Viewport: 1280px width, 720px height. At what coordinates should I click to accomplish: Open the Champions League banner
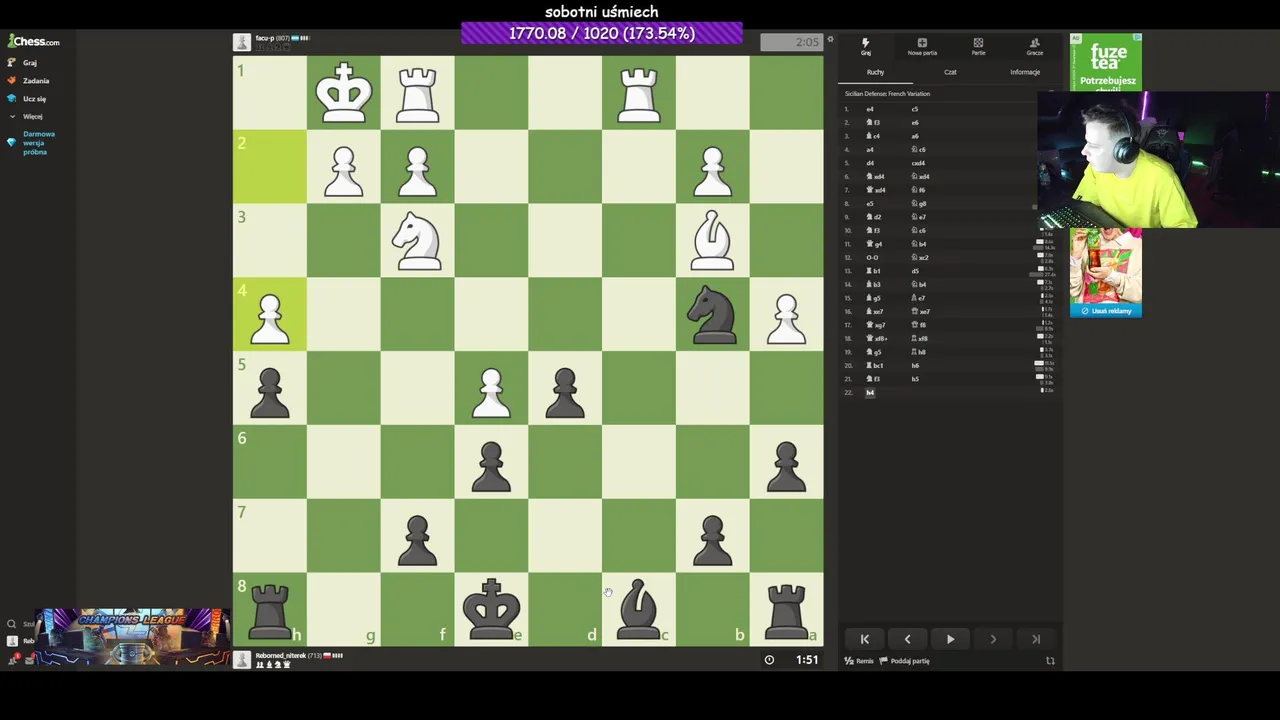pyautogui.click(x=131, y=636)
